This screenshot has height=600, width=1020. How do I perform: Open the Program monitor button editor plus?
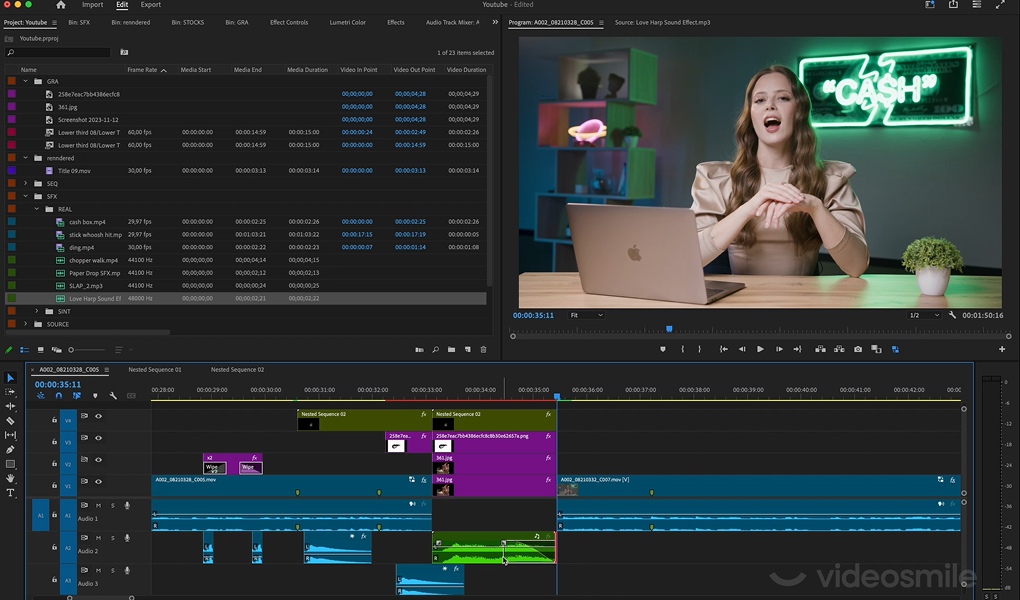tap(1002, 349)
